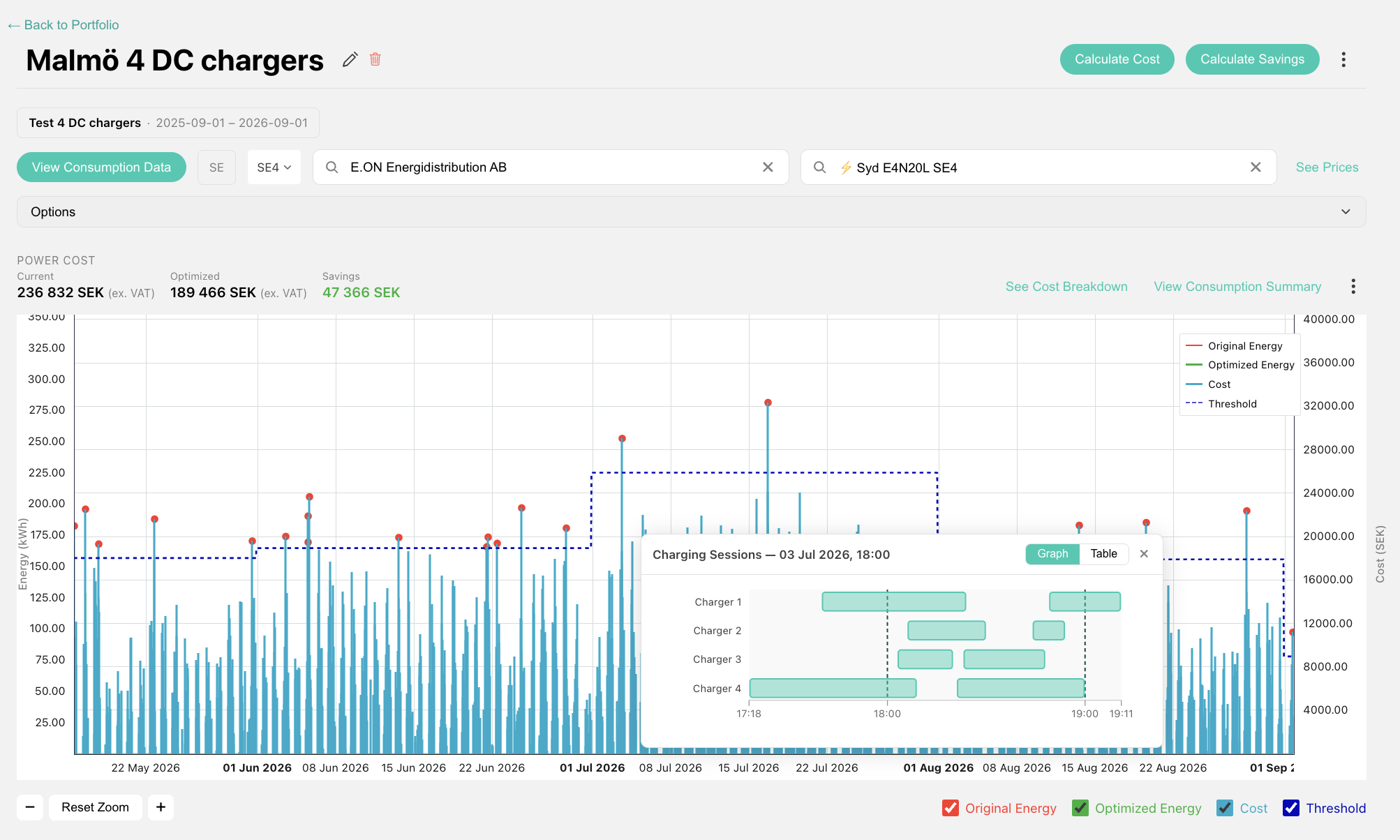Click View Consumption Data button
Screen dimensions: 1400x840
(x=101, y=167)
